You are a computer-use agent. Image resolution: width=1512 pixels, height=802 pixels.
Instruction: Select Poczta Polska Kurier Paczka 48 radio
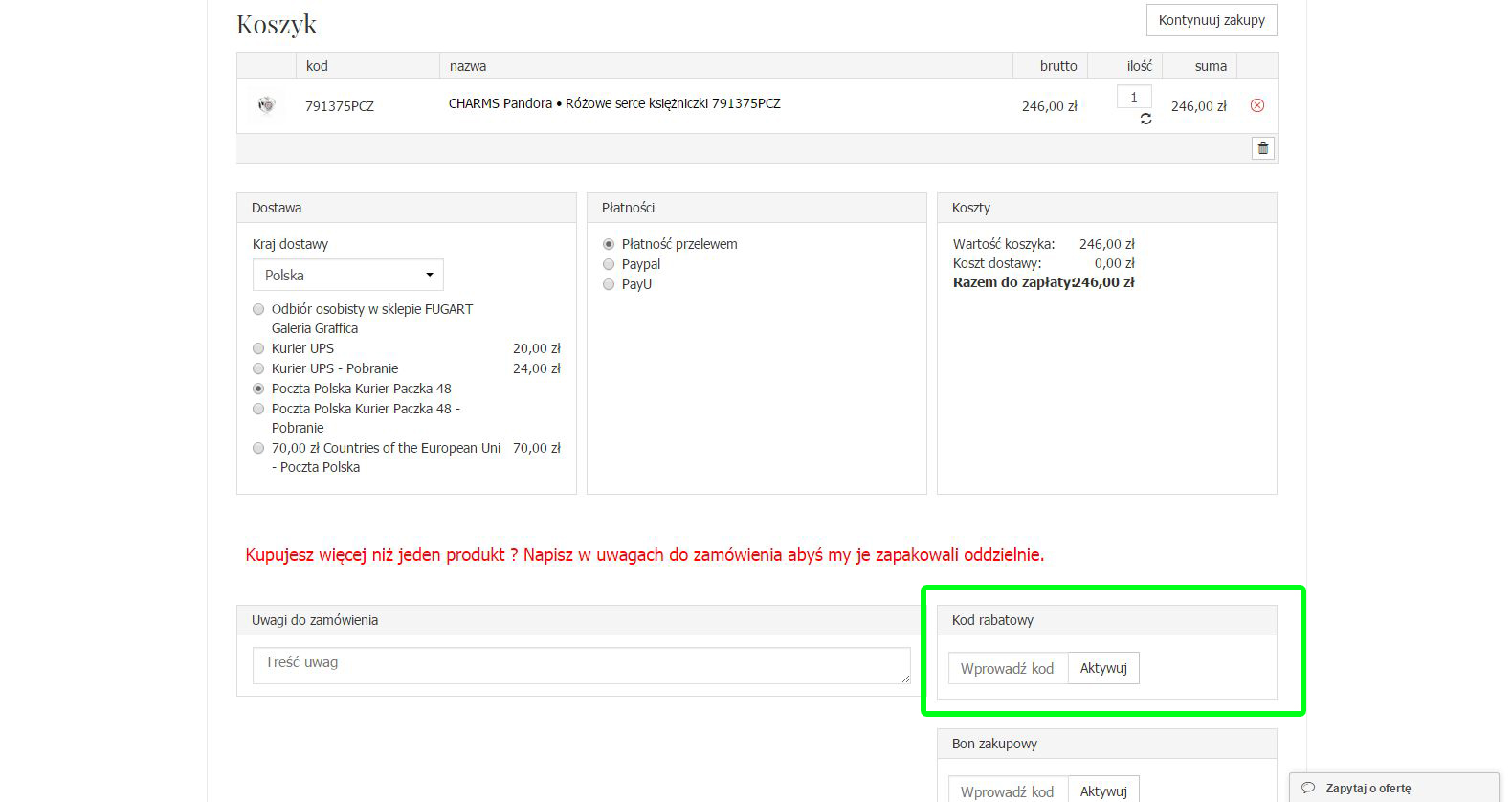coord(258,389)
